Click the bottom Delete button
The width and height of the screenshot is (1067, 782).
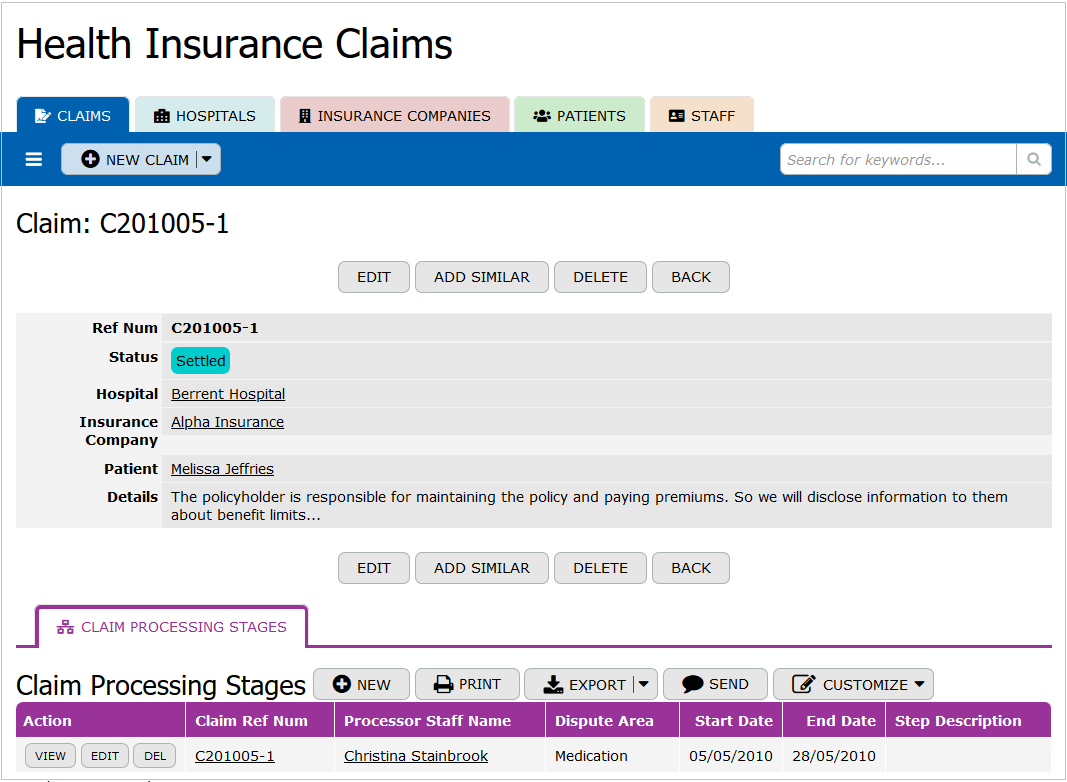pyautogui.click(x=600, y=568)
